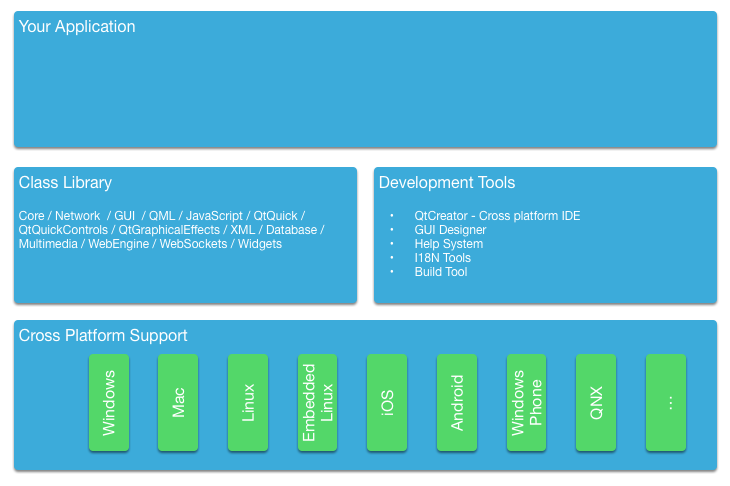Select the 'Build Tool' list item
This screenshot has height=486, width=730.
click(x=441, y=272)
